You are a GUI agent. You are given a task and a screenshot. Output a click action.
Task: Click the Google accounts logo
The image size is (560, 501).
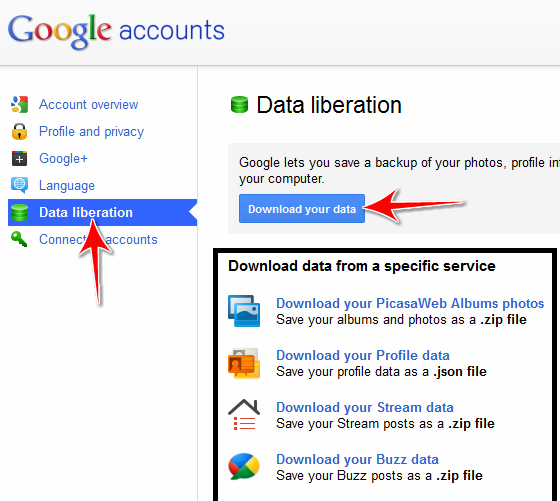tap(116, 31)
